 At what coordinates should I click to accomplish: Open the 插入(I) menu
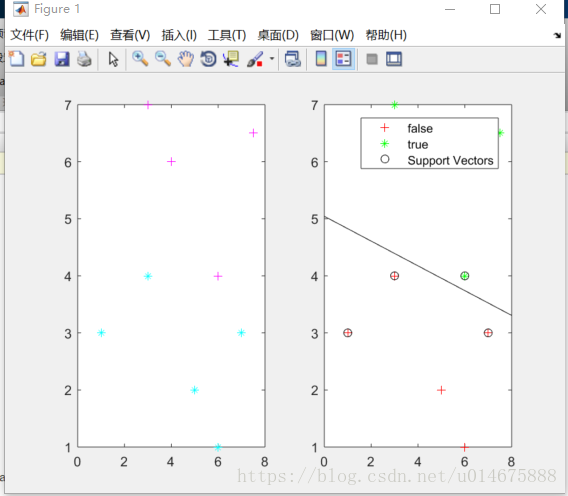click(179, 35)
